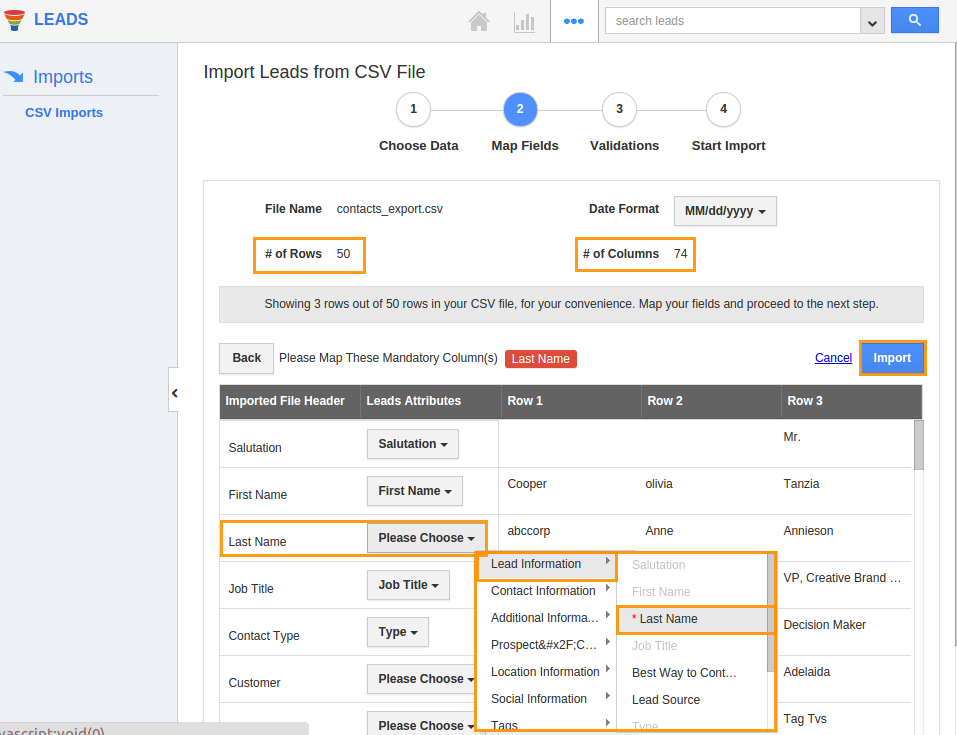
Task: Select the Adelaida cell
Action: point(807,672)
